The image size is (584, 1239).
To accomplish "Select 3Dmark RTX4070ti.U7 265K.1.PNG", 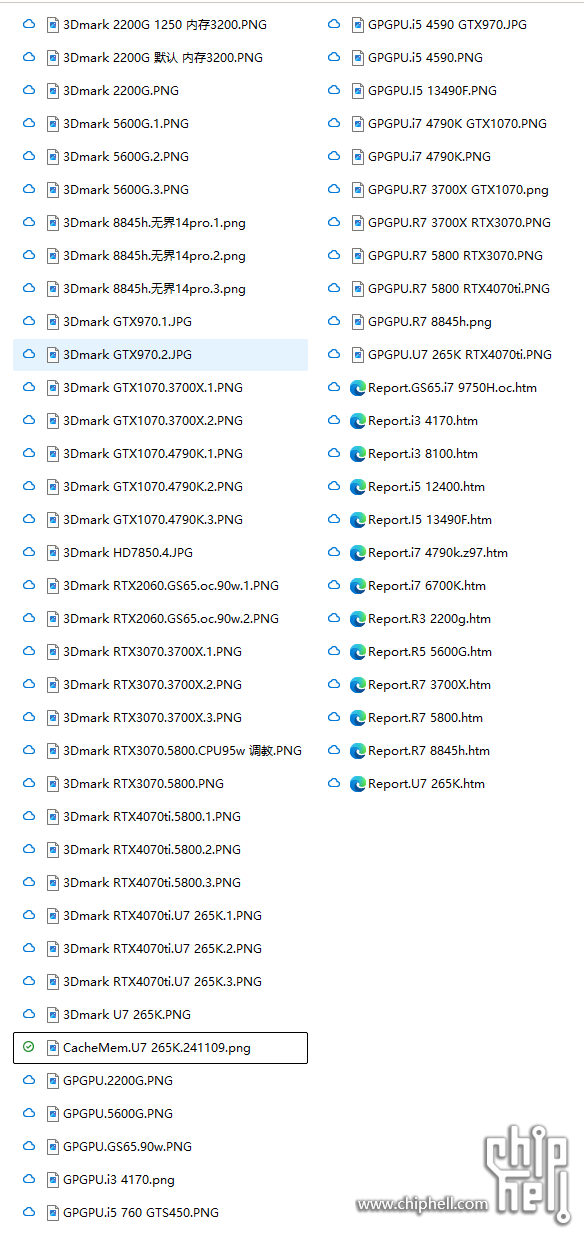I will [160, 916].
